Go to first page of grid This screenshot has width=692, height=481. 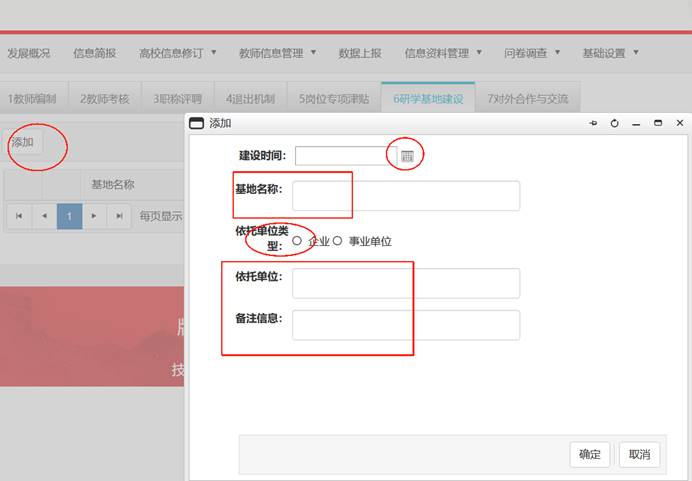click(x=18, y=216)
